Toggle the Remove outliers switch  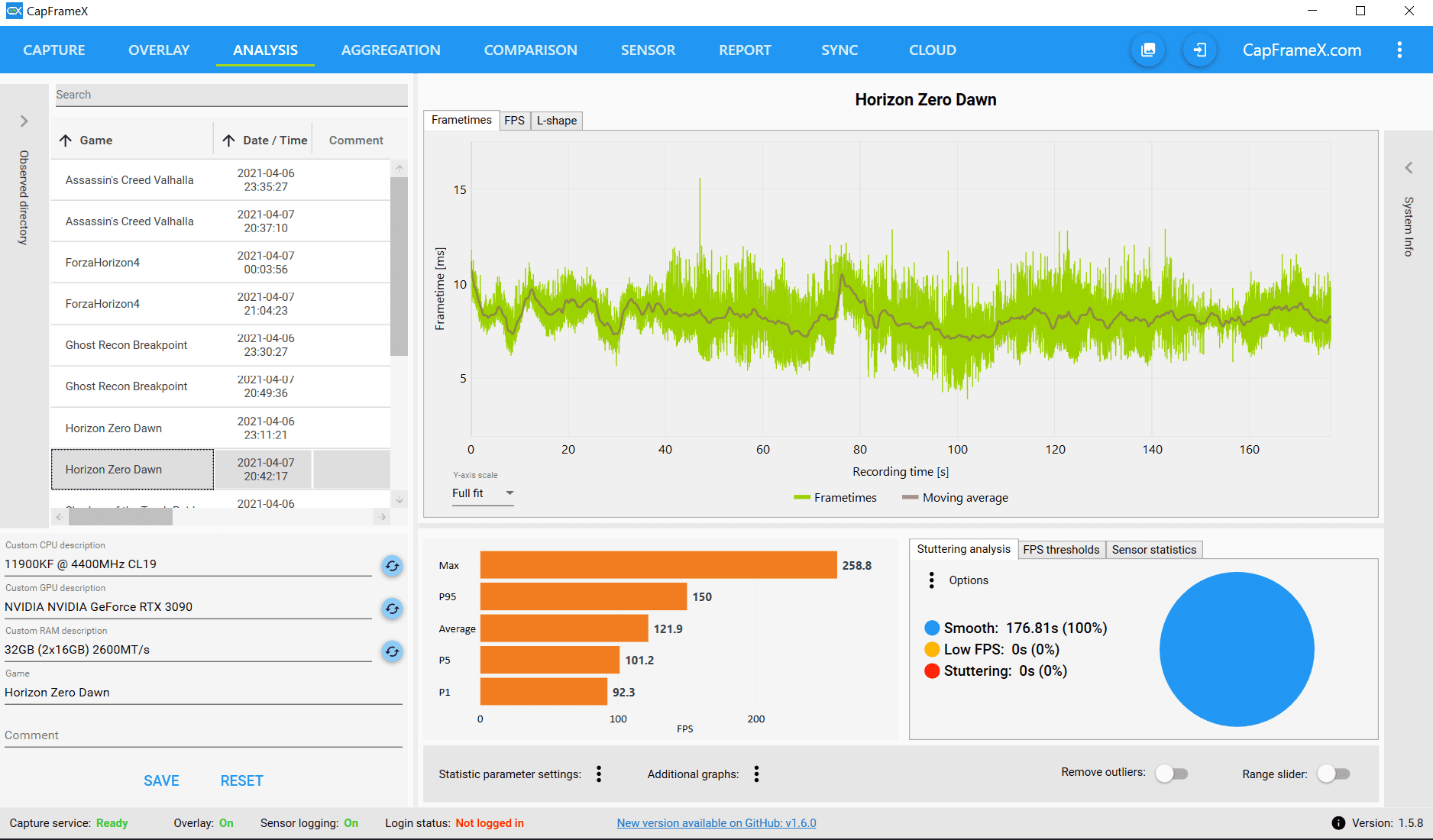1172,774
